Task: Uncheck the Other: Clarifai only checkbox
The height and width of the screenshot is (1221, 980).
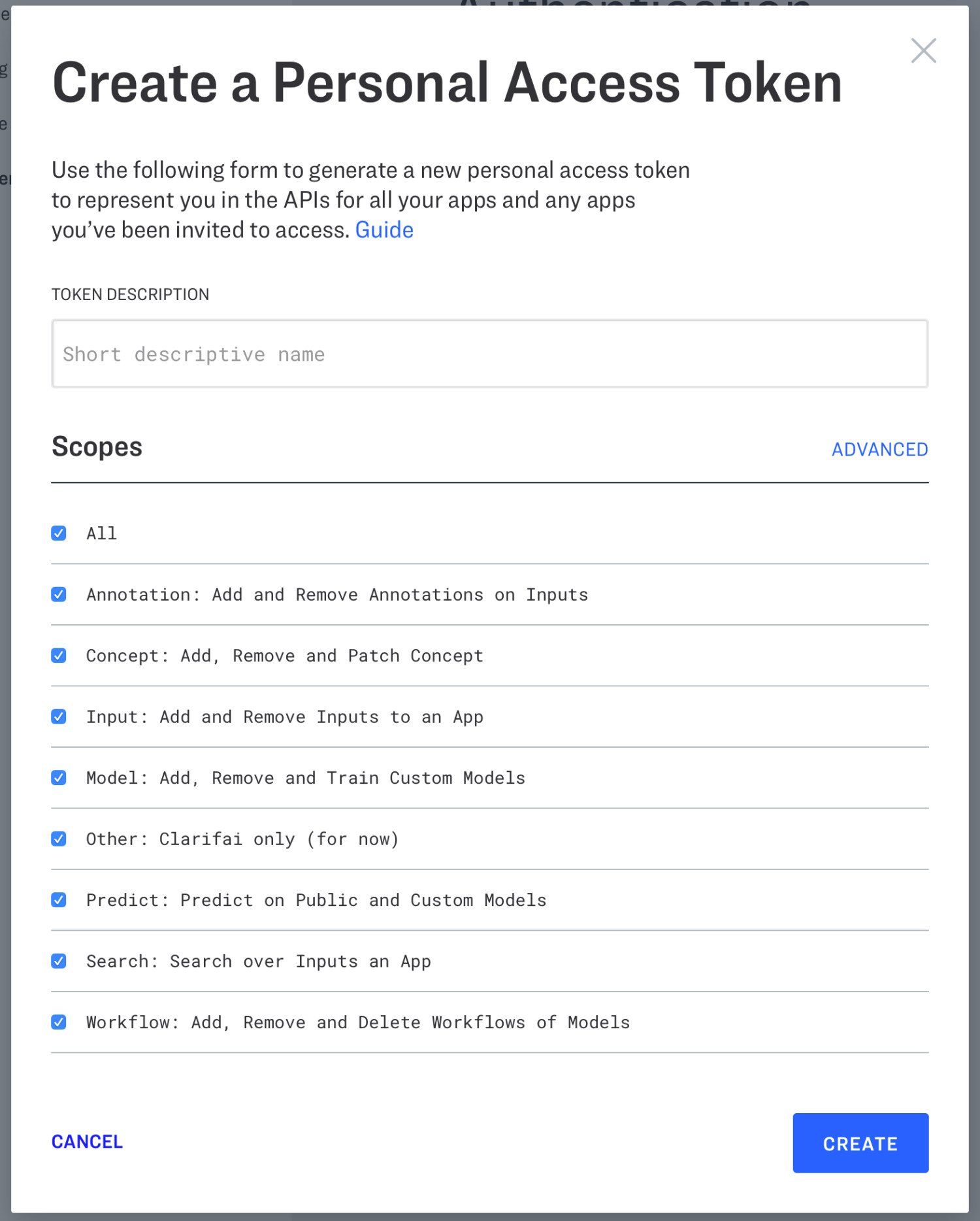Action: point(59,839)
